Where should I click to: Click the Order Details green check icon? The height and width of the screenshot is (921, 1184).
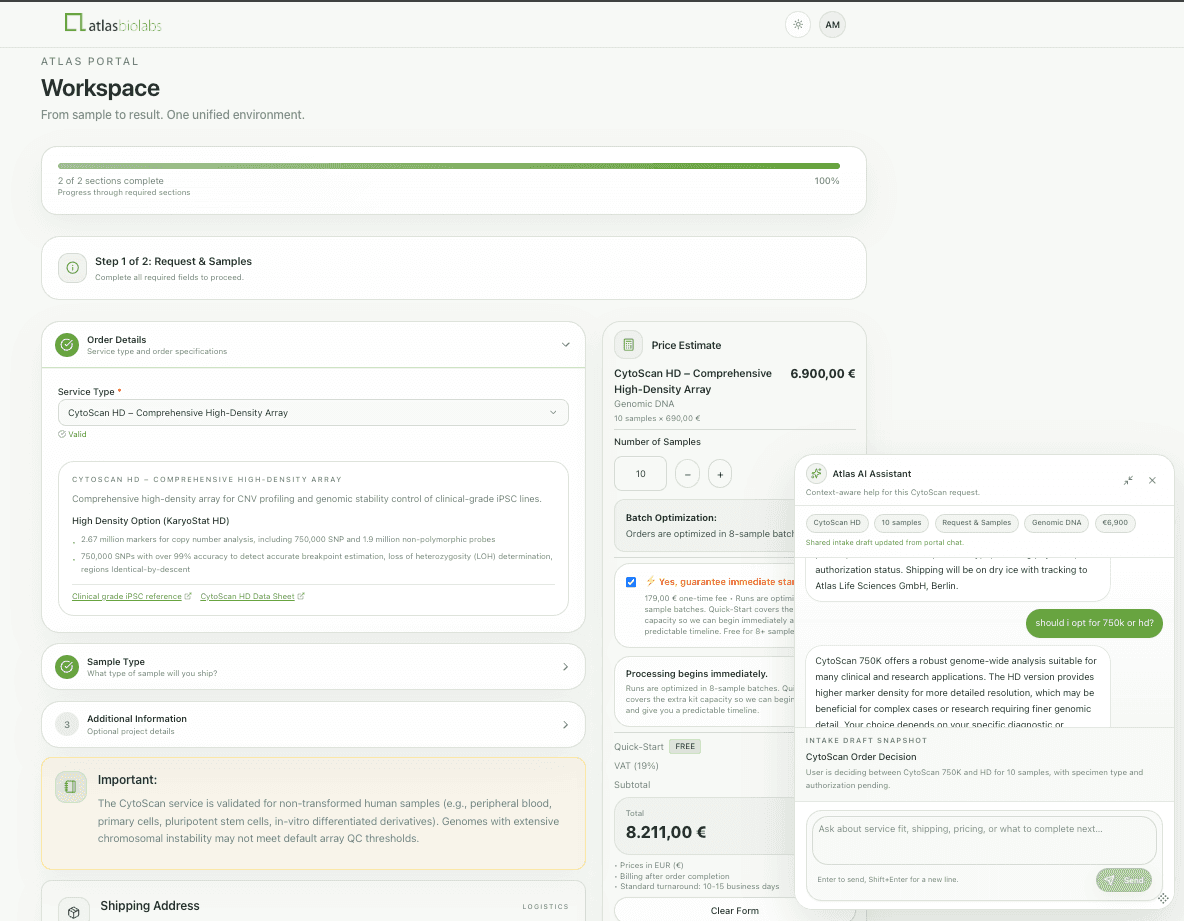67,345
